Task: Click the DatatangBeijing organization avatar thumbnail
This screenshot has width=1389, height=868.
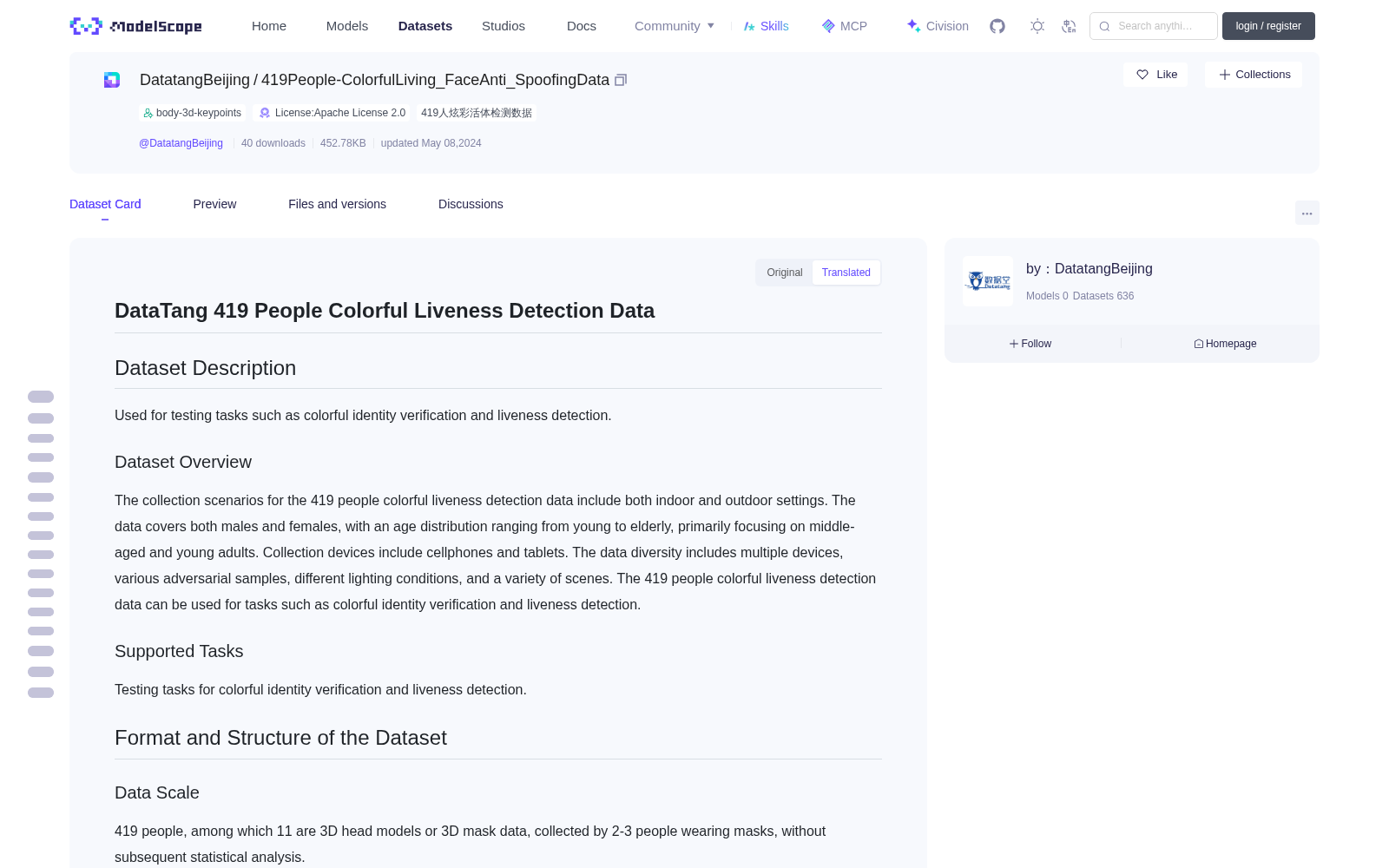Action: click(x=988, y=281)
